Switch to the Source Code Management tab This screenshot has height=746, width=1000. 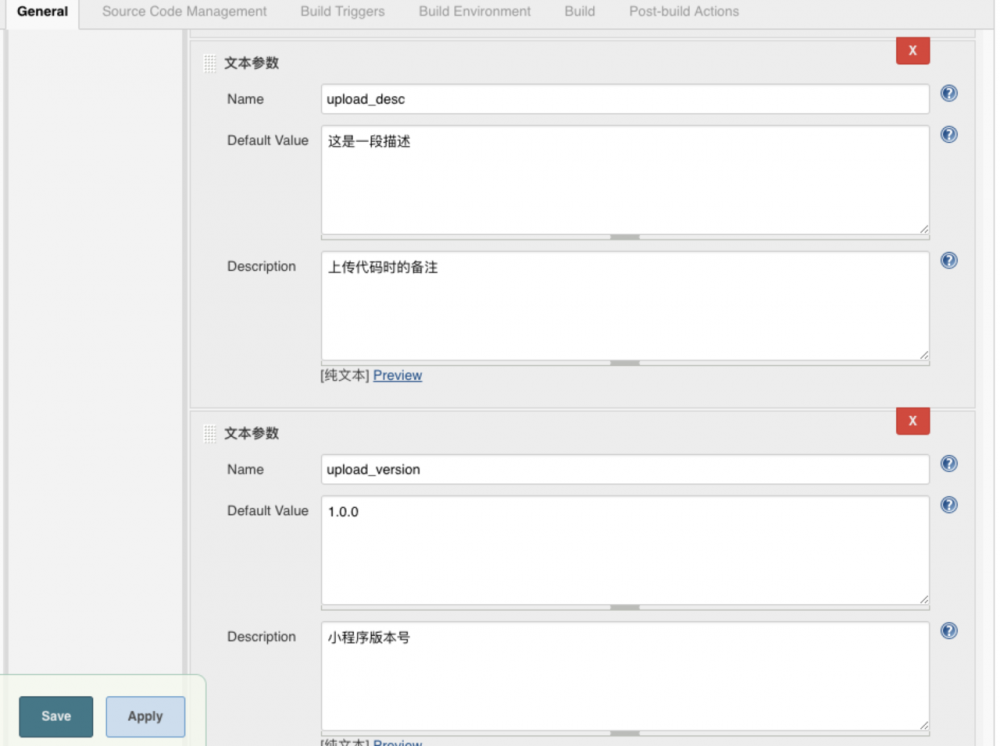coord(184,11)
